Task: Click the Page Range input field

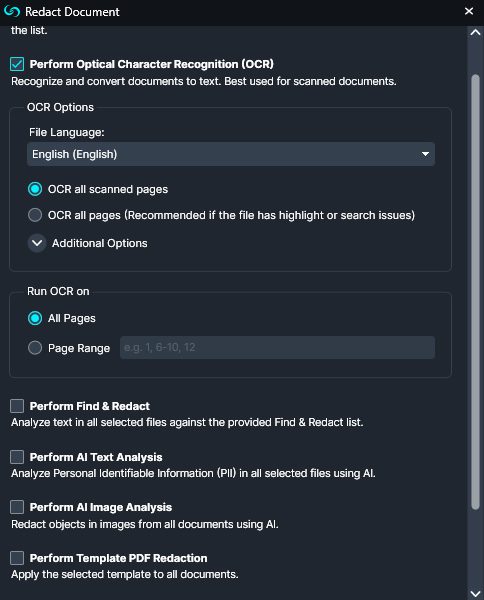Action: click(x=277, y=347)
